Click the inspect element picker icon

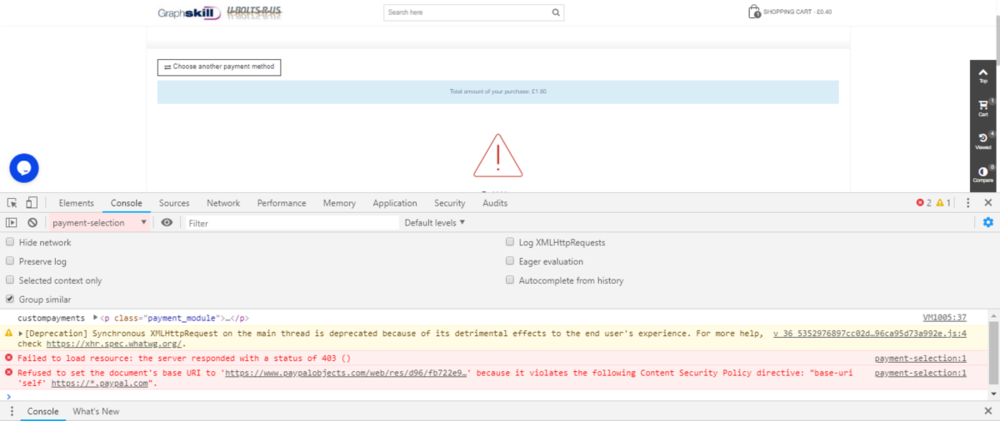[12, 203]
